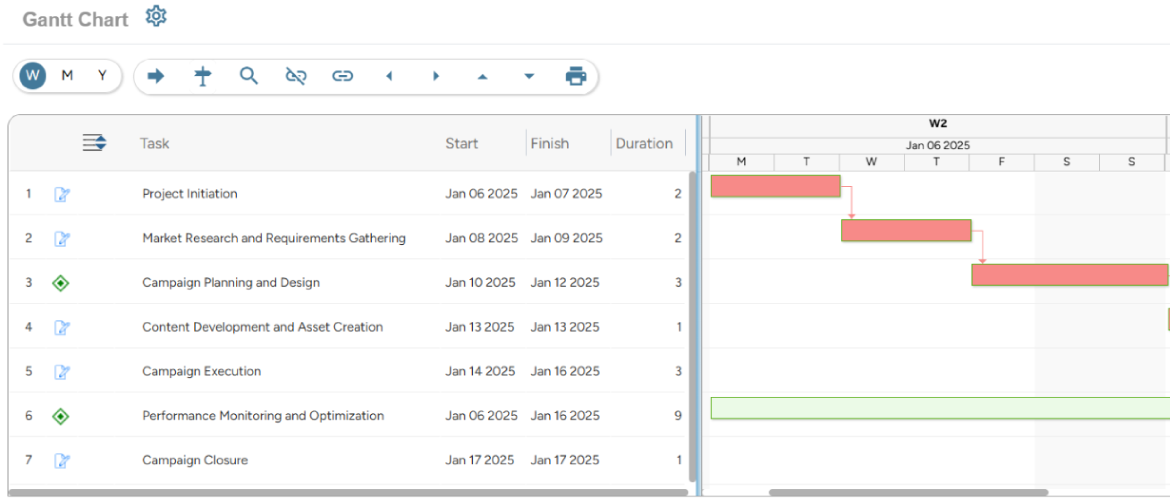Select Performance Monitoring and Optimization task
This screenshot has height=500, width=1170.
(x=263, y=416)
